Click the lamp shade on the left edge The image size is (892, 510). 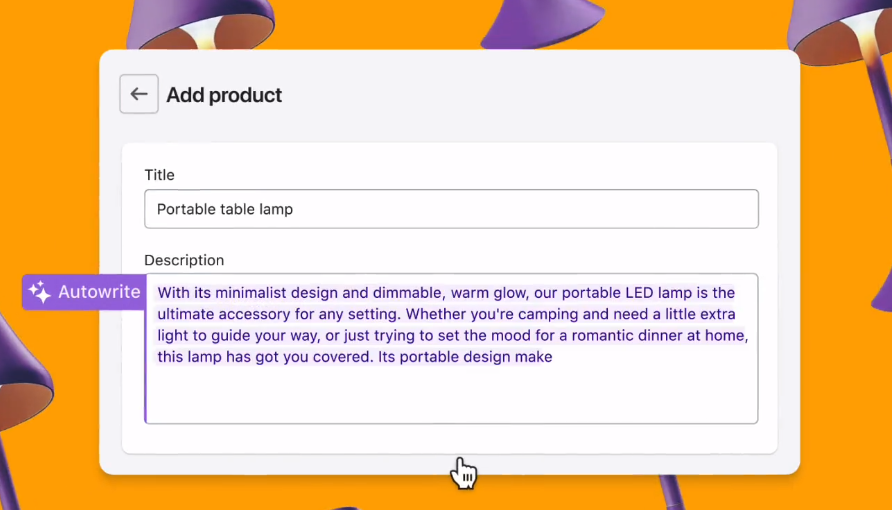point(23,375)
